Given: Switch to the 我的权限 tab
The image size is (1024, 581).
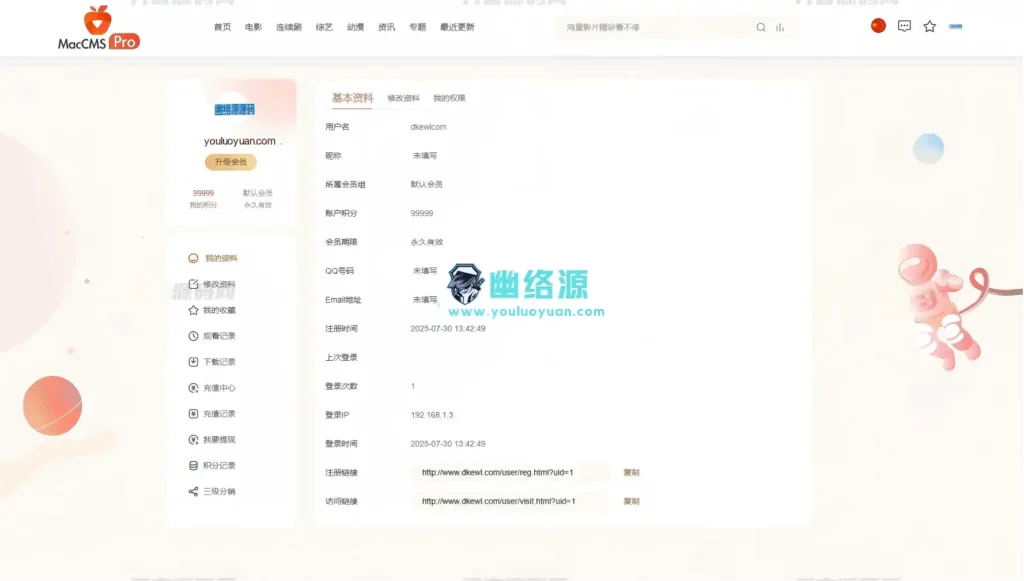Looking at the screenshot, I should 449,98.
